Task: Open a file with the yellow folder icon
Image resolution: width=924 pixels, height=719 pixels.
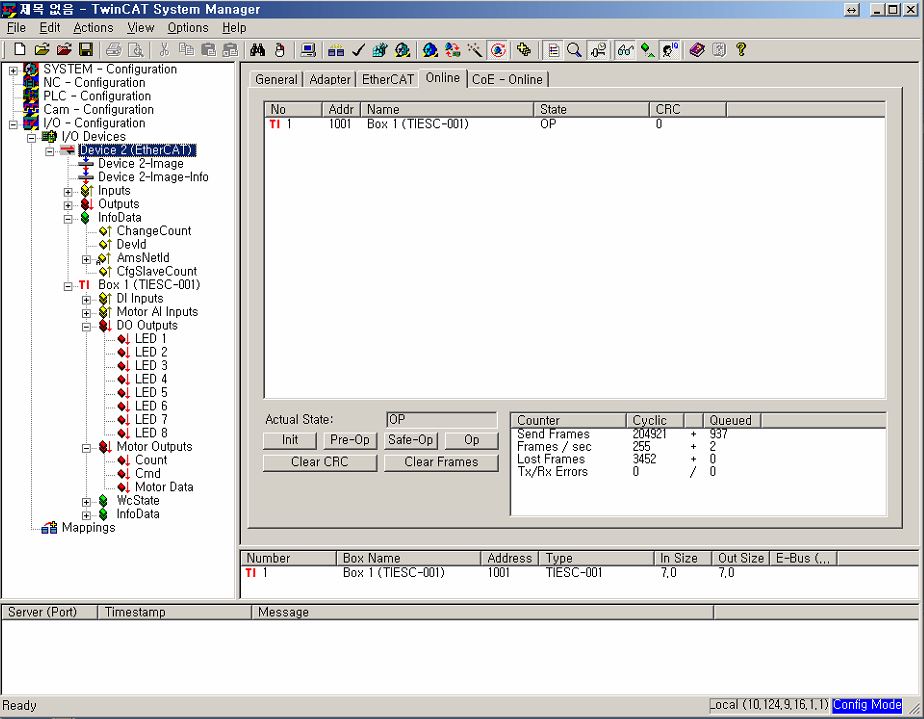Action: [x=42, y=50]
